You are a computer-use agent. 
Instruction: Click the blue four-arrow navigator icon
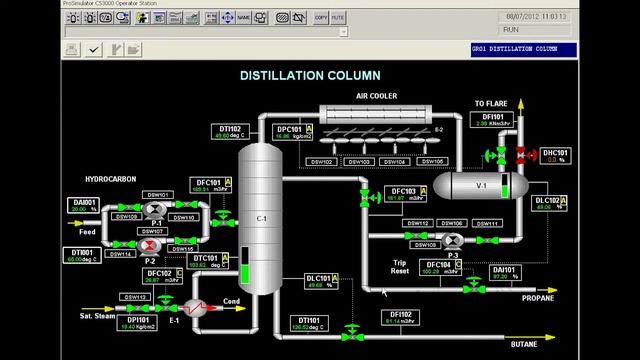227,18
